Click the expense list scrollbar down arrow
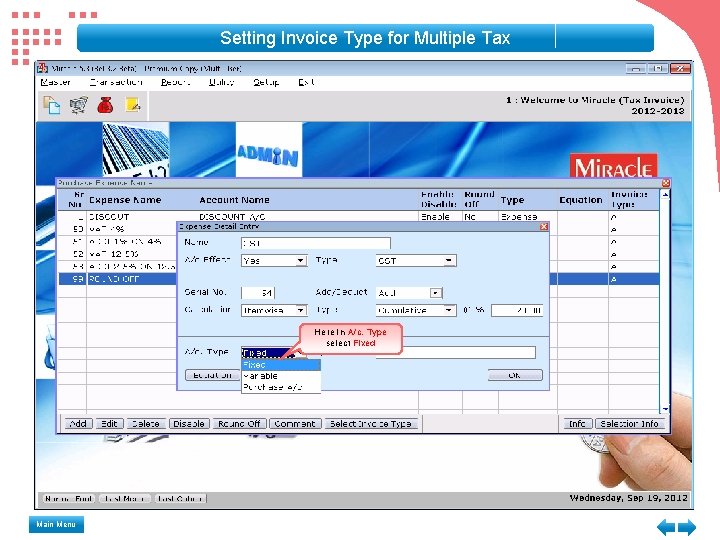Screen dimensions: 720x540 click(665, 408)
